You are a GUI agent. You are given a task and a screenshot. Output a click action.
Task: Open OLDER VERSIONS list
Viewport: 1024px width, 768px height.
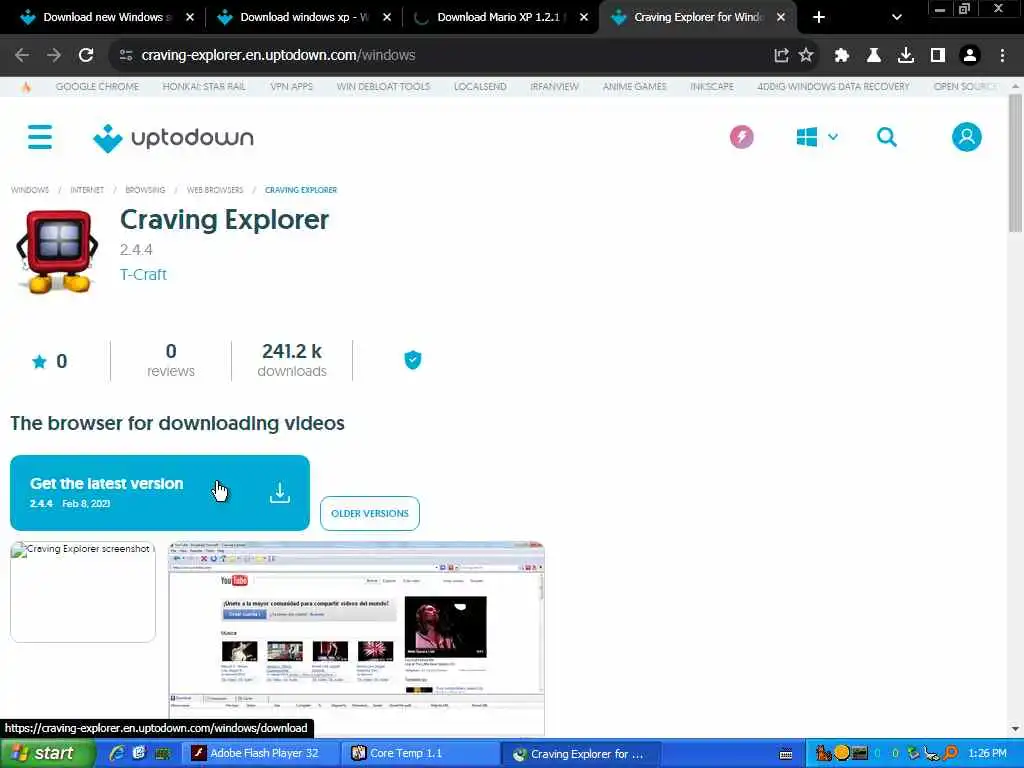click(x=370, y=513)
